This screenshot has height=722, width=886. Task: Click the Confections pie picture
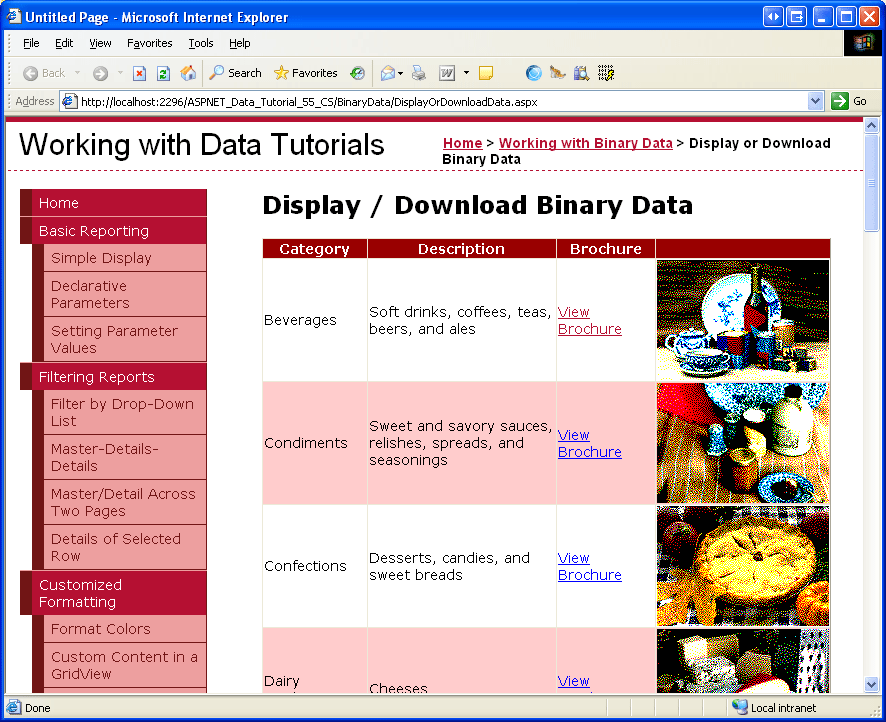click(x=743, y=566)
